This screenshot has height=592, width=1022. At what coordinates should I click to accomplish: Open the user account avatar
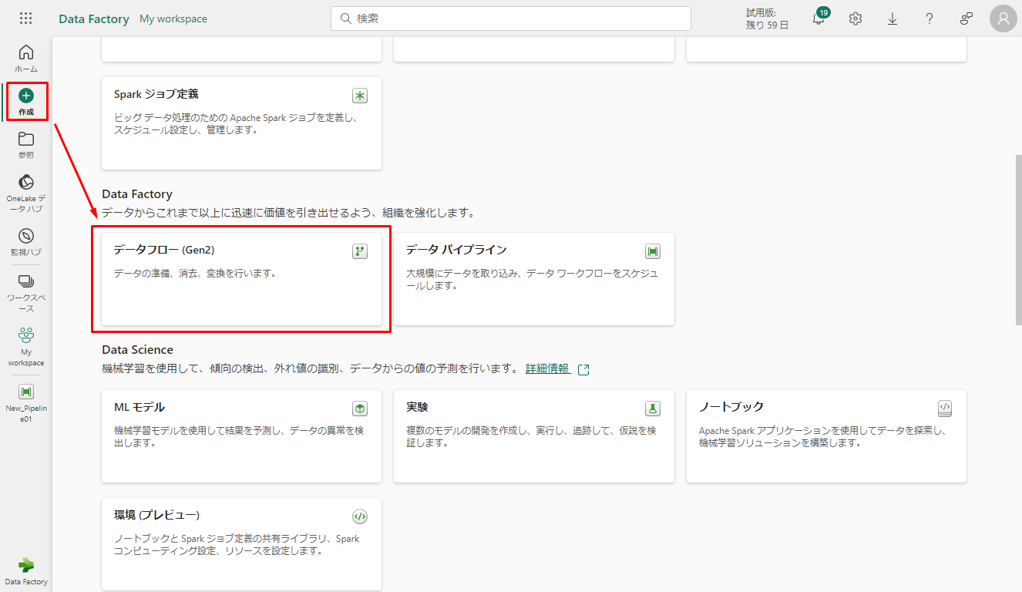[1003, 18]
